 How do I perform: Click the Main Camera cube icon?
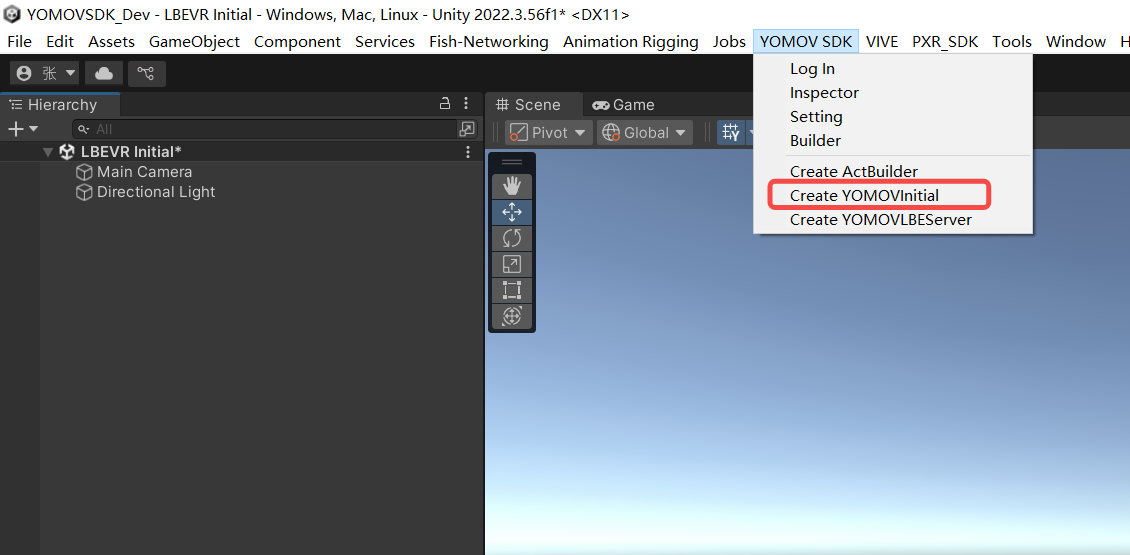tap(84, 172)
